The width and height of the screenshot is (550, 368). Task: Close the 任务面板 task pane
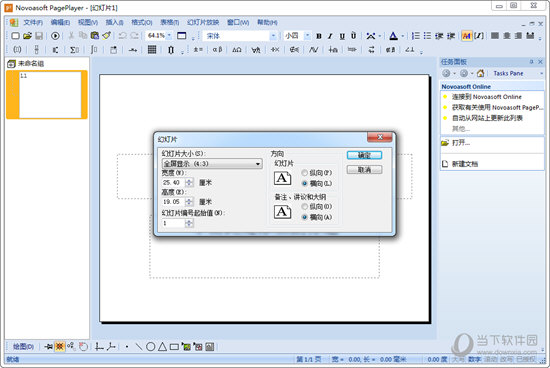coord(540,62)
